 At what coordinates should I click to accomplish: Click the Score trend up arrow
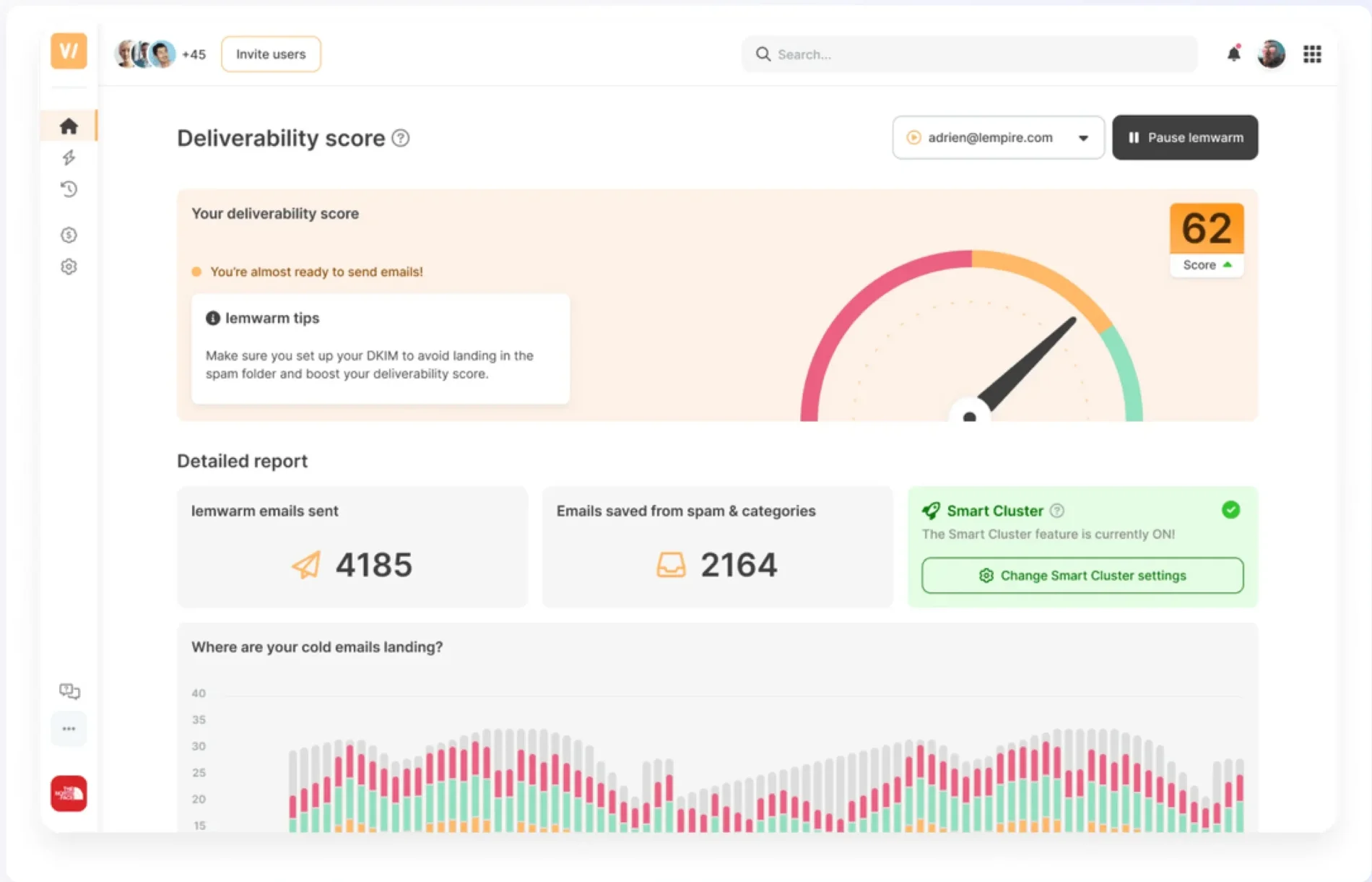click(x=1228, y=265)
